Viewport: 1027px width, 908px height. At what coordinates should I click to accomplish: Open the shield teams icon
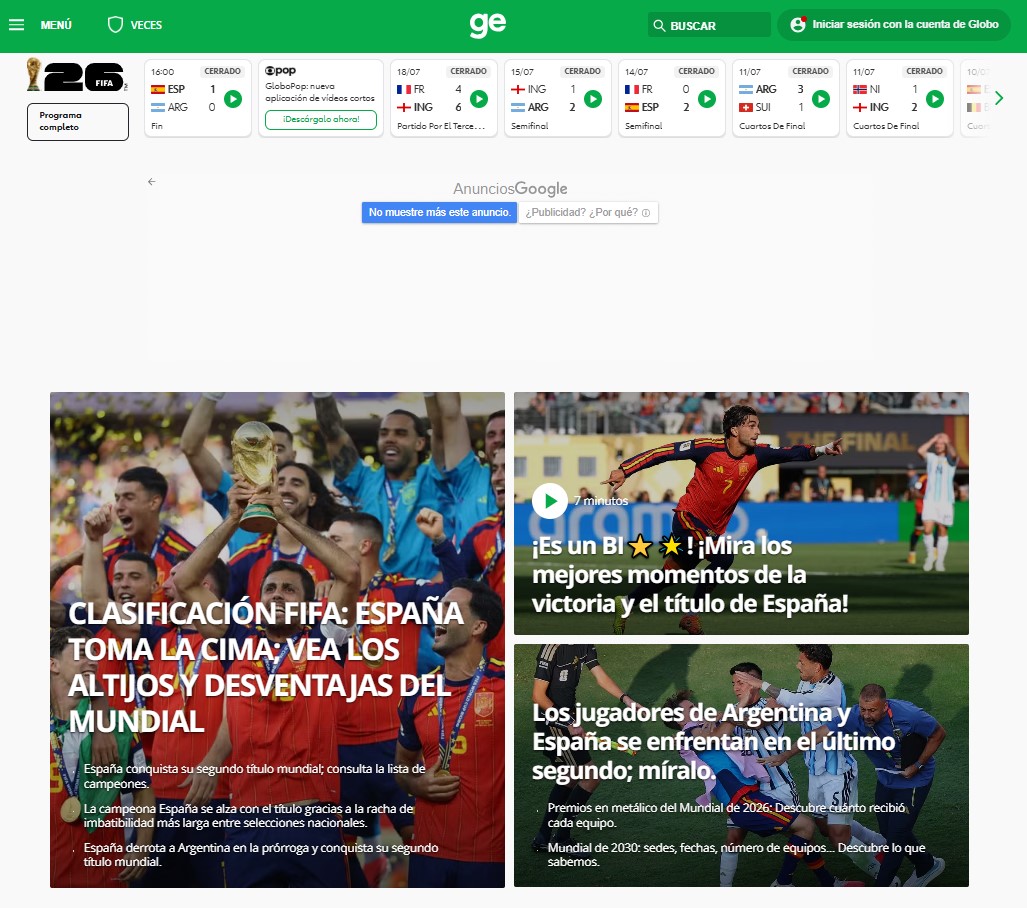tap(115, 25)
